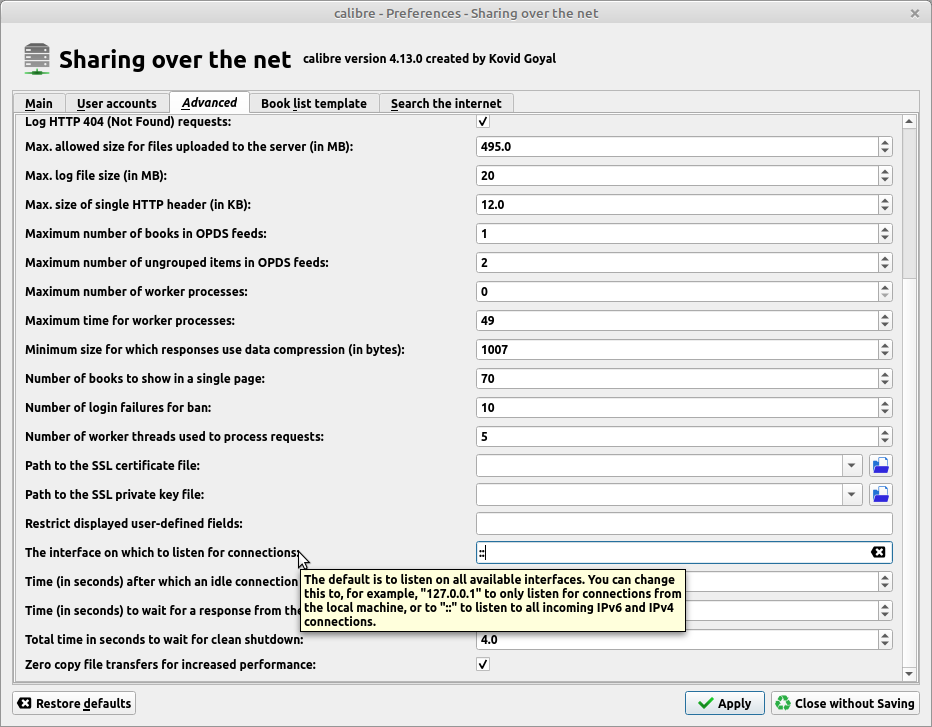Viewport: 932px width, 727px height.
Task: Click scrollbar up arrow
Action: [909, 122]
